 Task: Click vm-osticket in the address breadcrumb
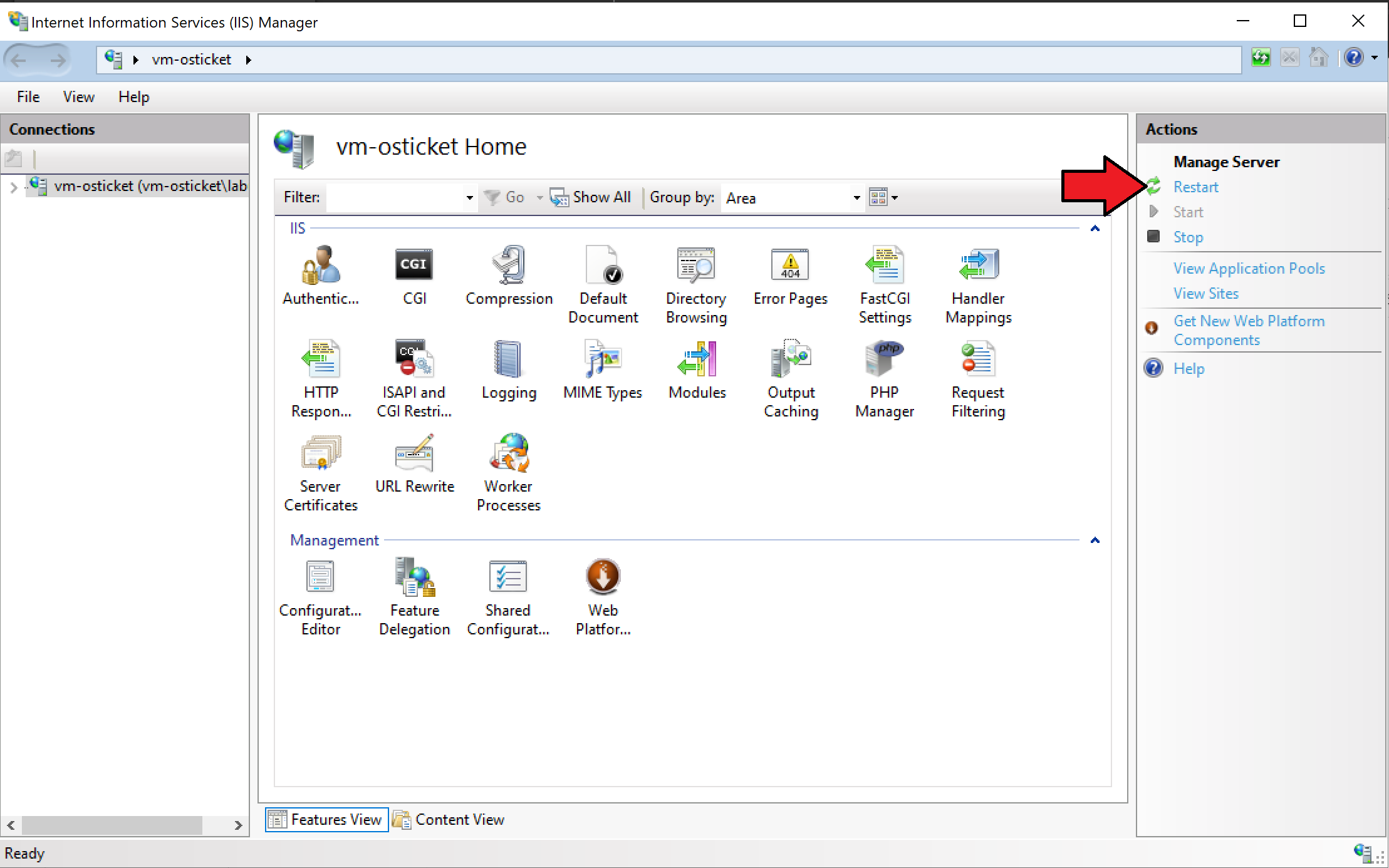[x=192, y=60]
